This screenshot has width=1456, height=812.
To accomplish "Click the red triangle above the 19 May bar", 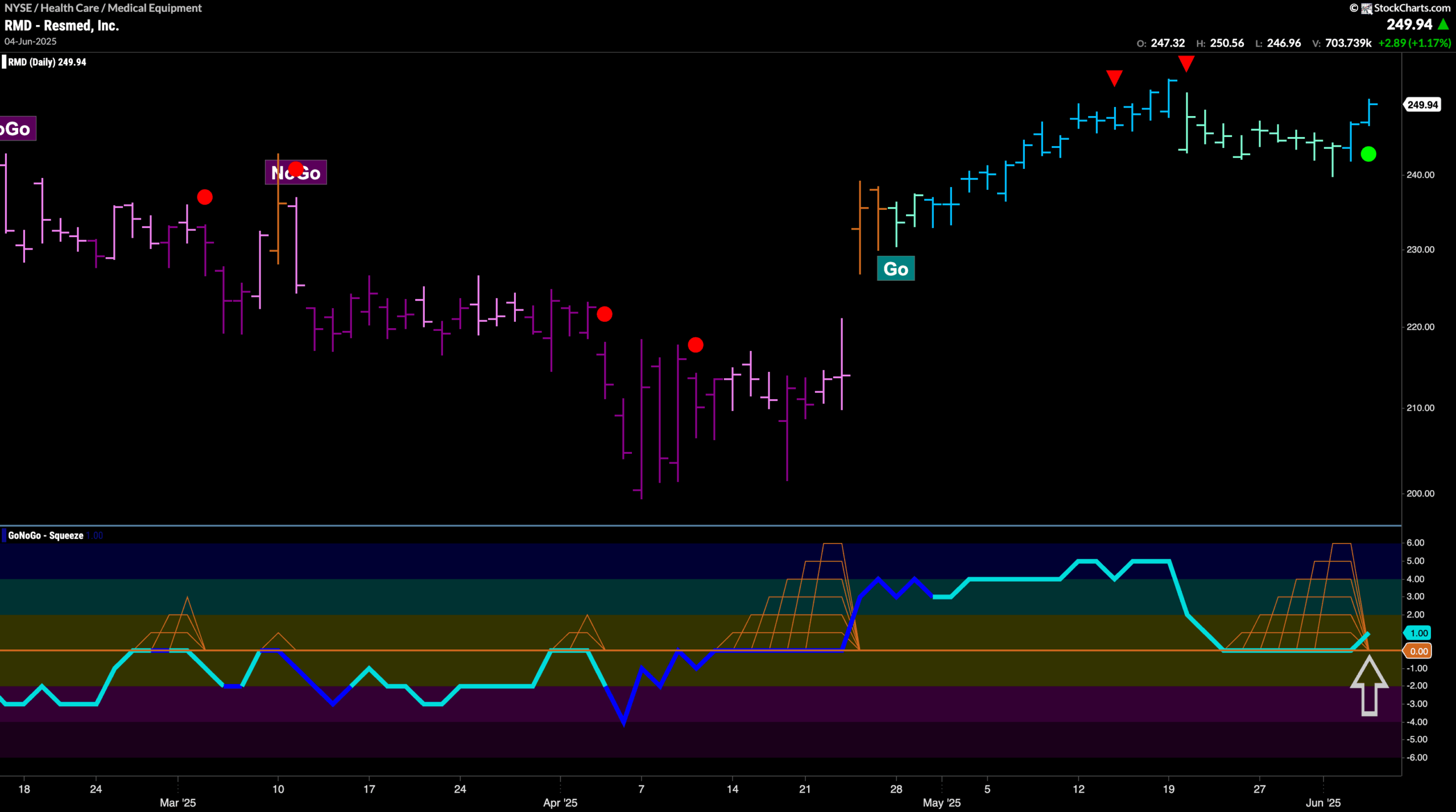I will tap(1186, 64).
